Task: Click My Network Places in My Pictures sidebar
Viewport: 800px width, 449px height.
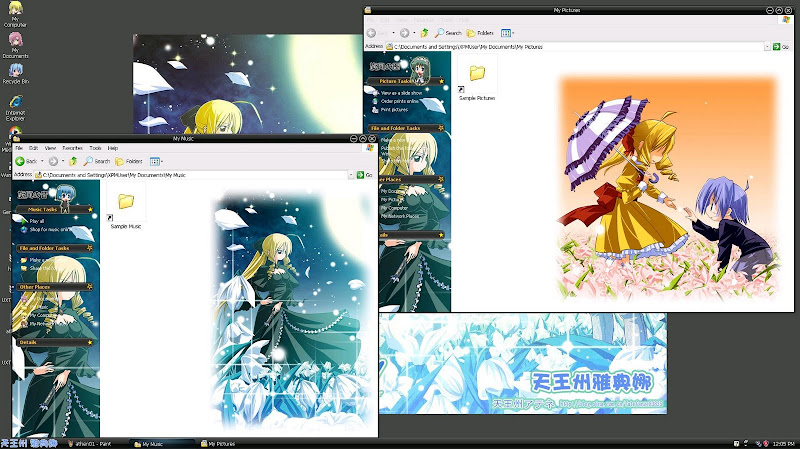Action: tap(399, 216)
